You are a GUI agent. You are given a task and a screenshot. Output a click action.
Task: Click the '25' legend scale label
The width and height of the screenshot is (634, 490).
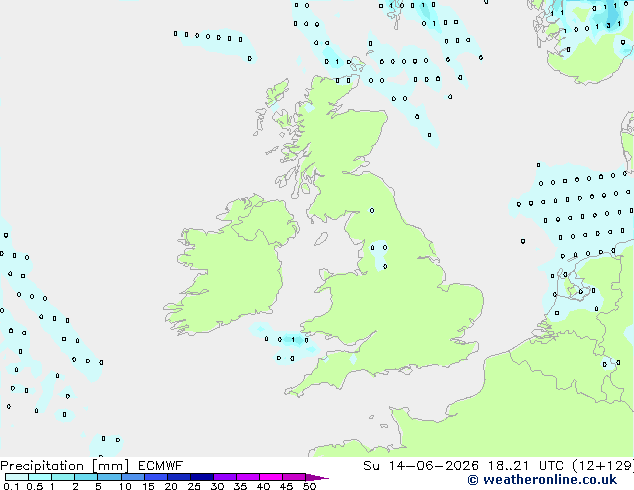pyautogui.click(x=194, y=486)
